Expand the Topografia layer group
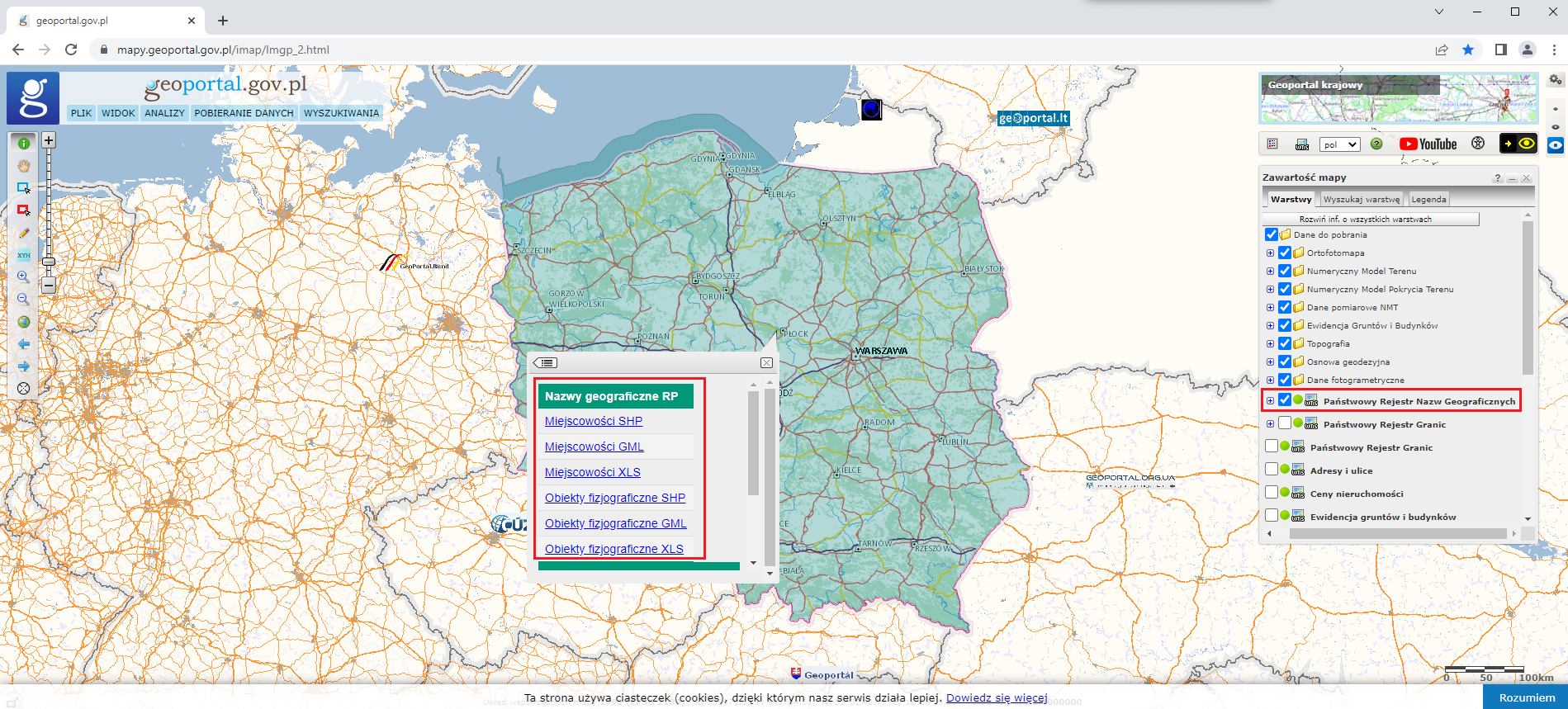 pyautogui.click(x=1270, y=344)
